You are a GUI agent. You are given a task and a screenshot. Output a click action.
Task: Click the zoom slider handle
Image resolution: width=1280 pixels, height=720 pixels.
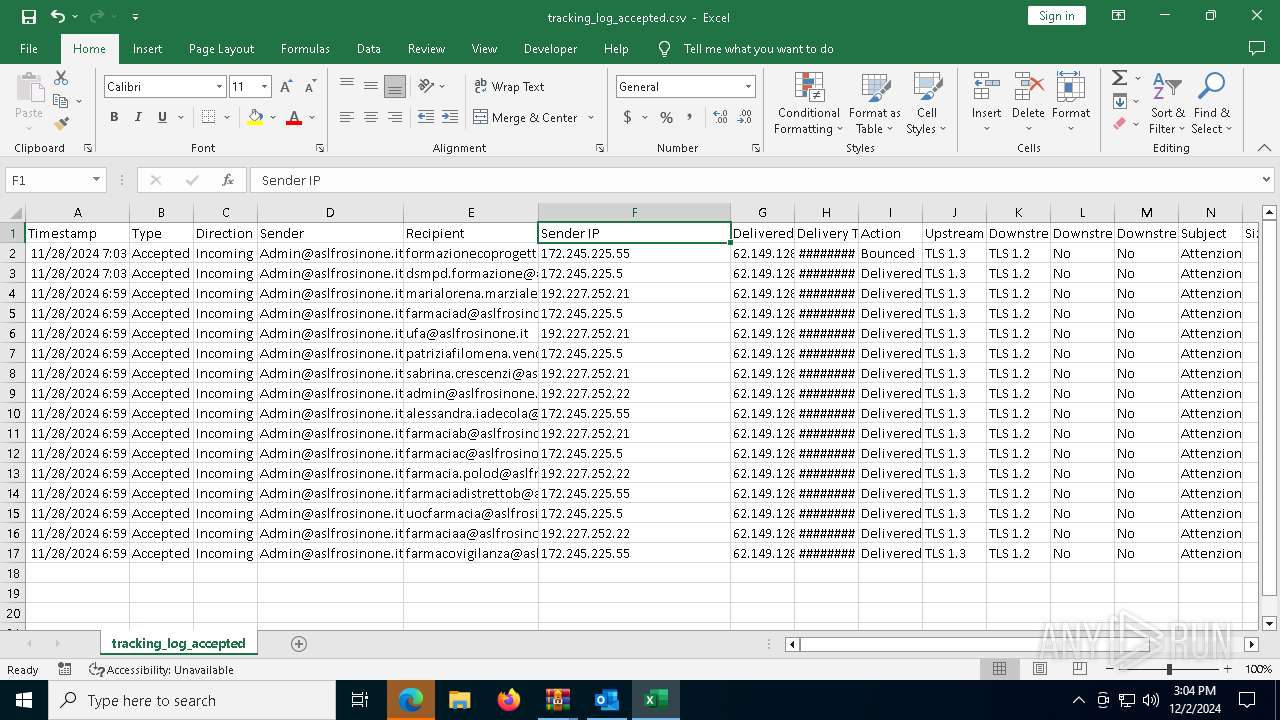(1169, 669)
